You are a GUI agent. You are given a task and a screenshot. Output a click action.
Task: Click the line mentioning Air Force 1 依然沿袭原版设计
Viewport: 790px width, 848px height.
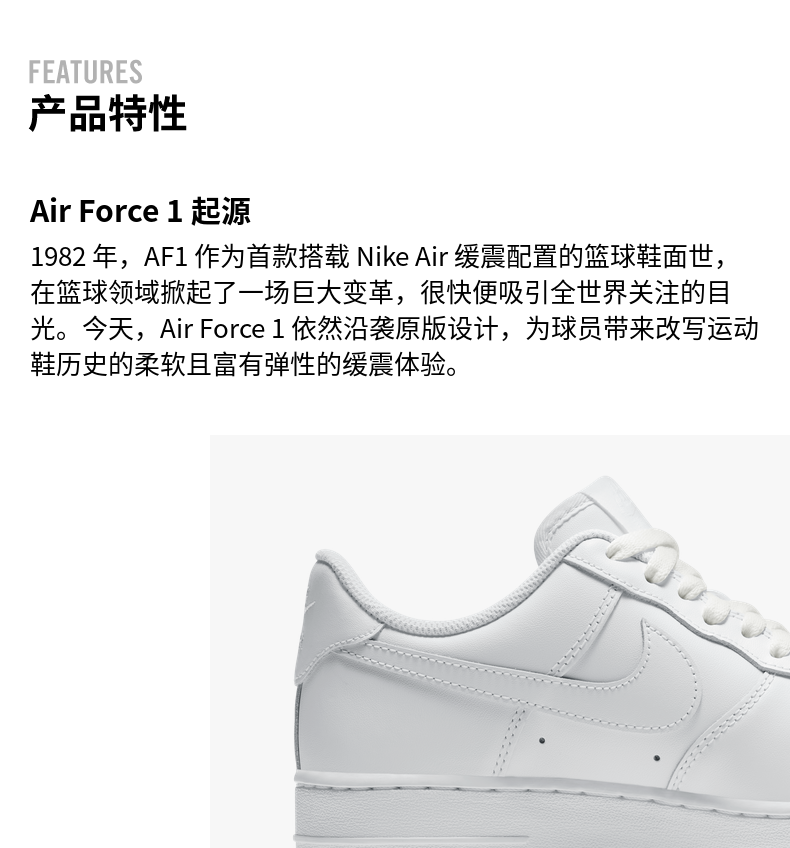tap(395, 329)
